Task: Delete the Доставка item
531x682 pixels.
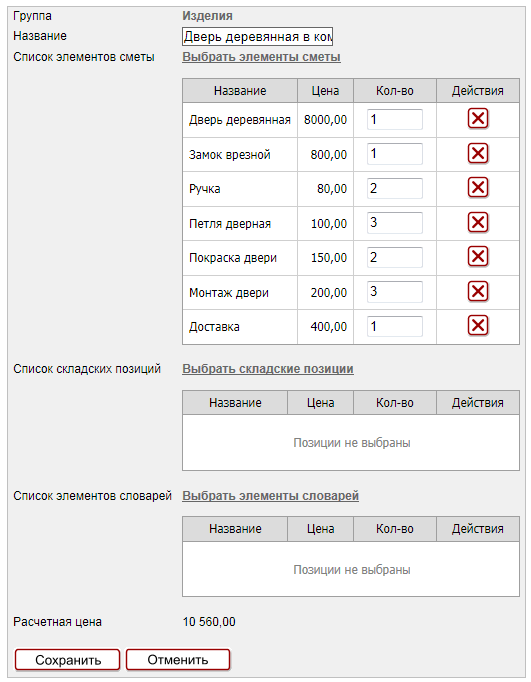Action: 478,326
